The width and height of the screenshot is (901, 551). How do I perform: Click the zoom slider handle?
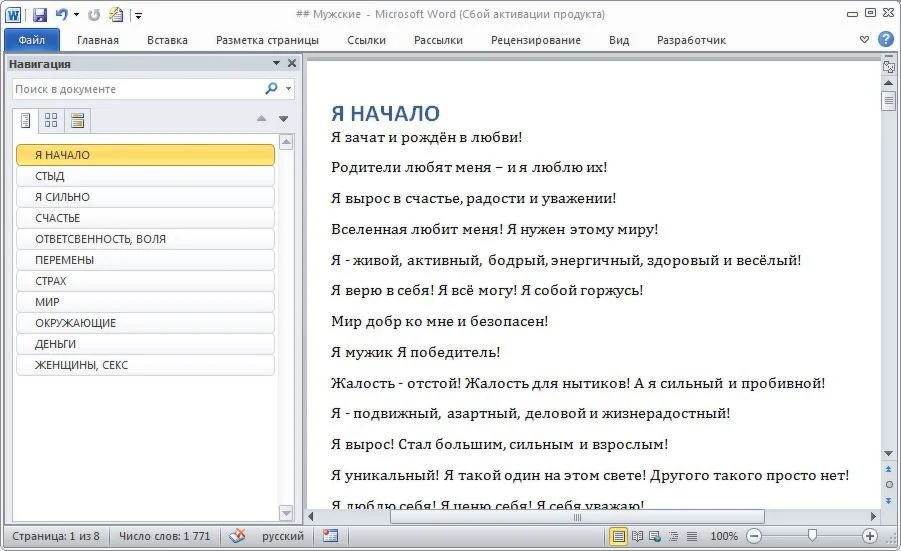(812, 536)
